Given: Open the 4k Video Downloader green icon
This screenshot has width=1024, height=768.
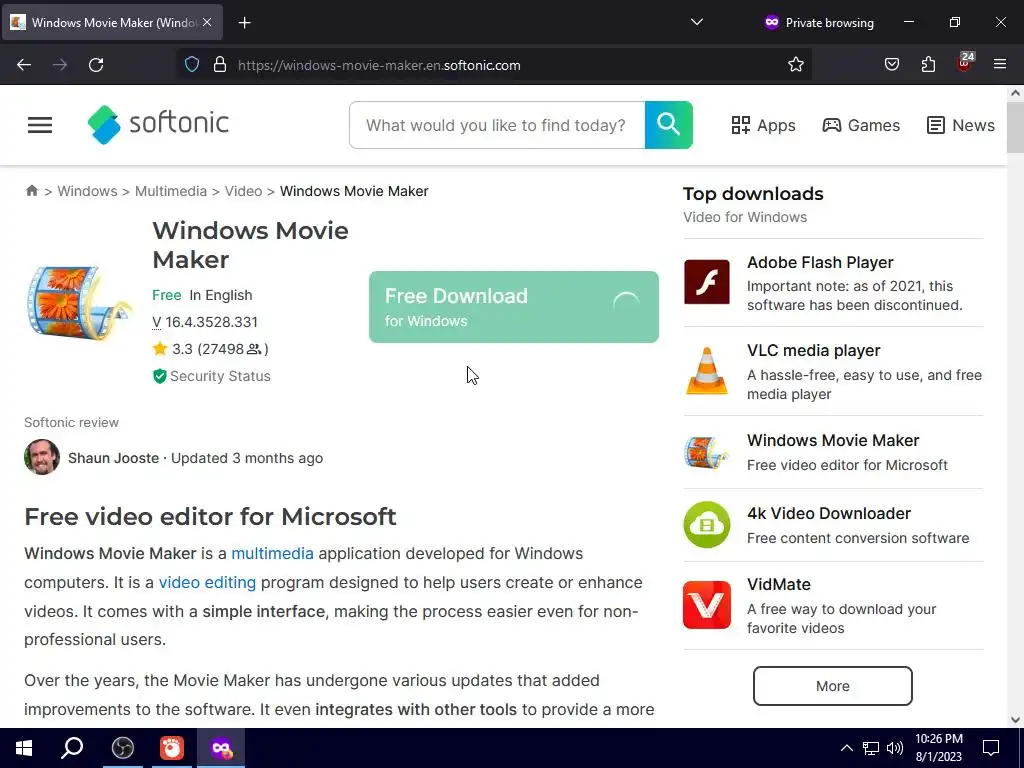Looking at the screenshot, I should coord(707,524).
